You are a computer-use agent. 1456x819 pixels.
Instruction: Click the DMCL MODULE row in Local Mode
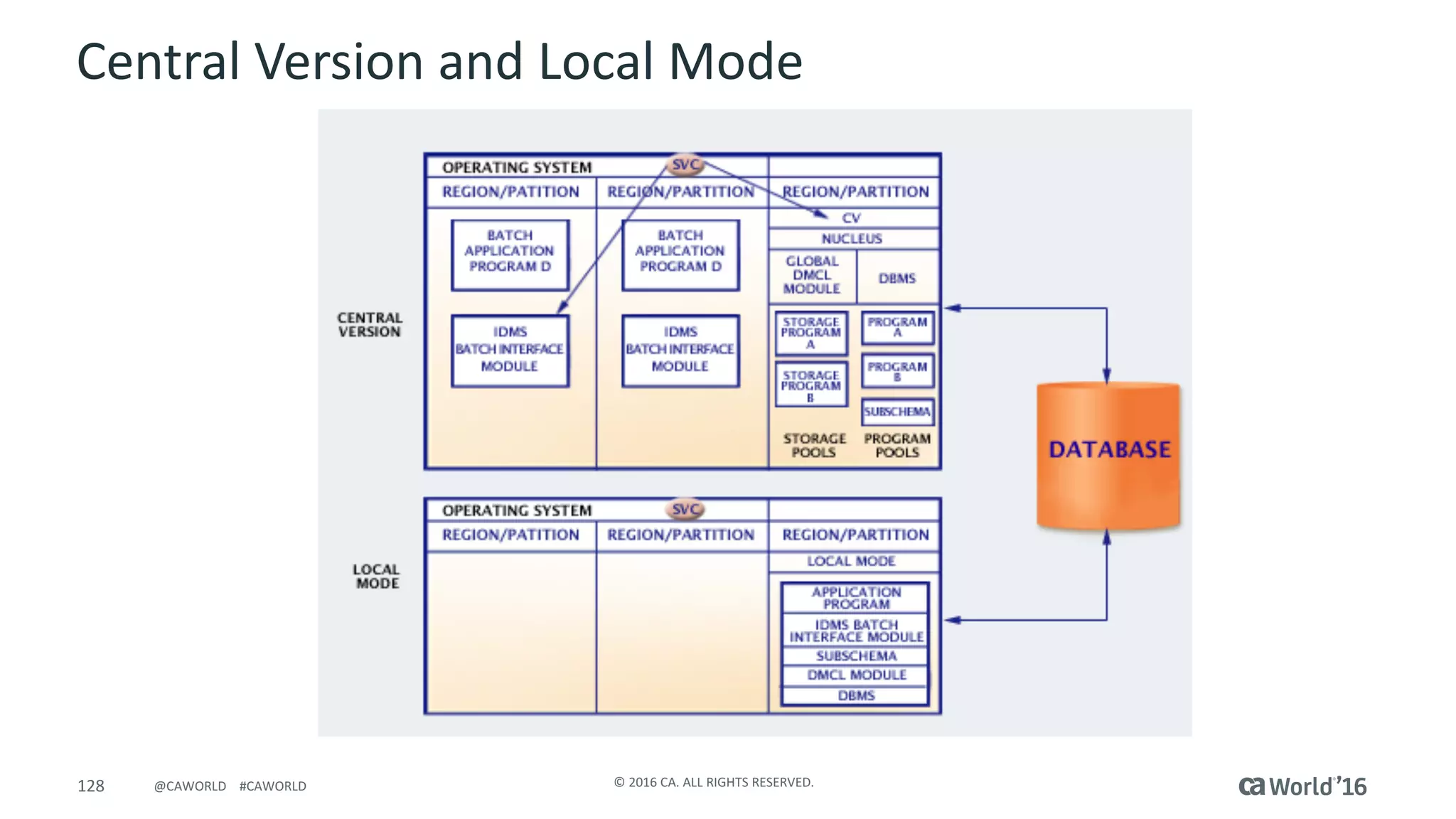click(856, 675)
